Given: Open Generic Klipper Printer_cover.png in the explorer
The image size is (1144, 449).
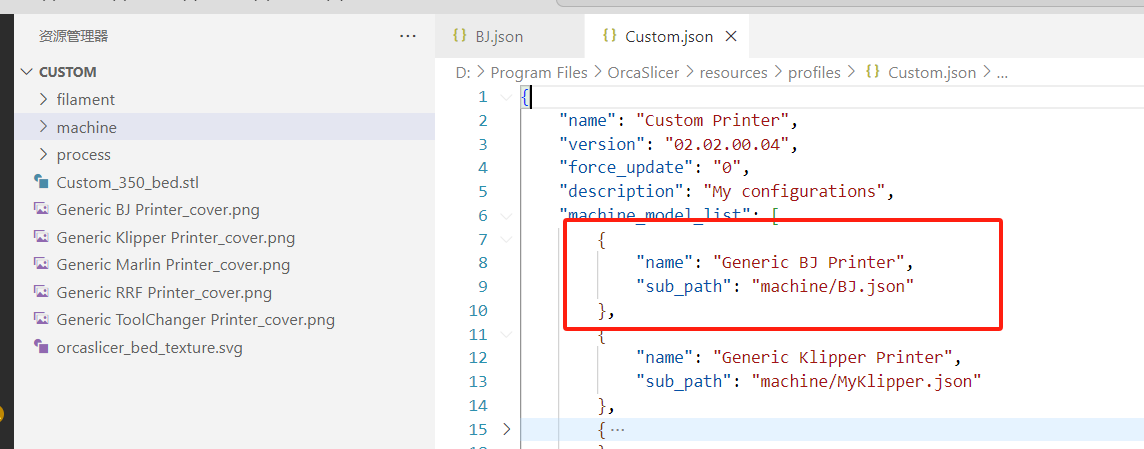Looking at the screenshot, I should (175, 238).
